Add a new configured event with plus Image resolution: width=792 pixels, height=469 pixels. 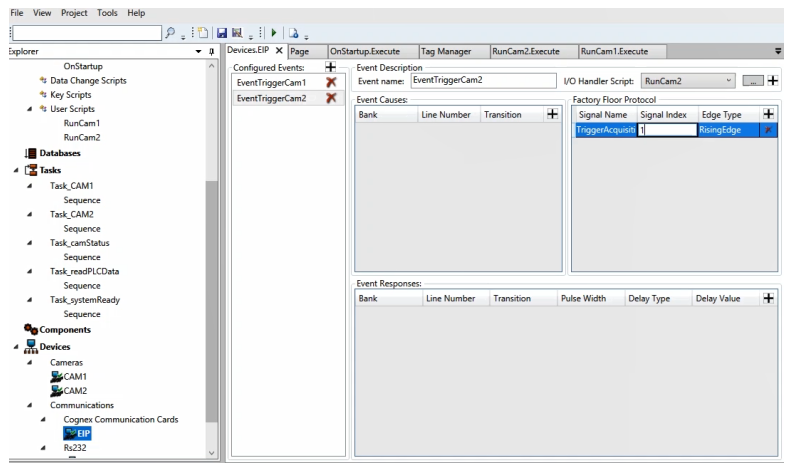coord(333,66)
